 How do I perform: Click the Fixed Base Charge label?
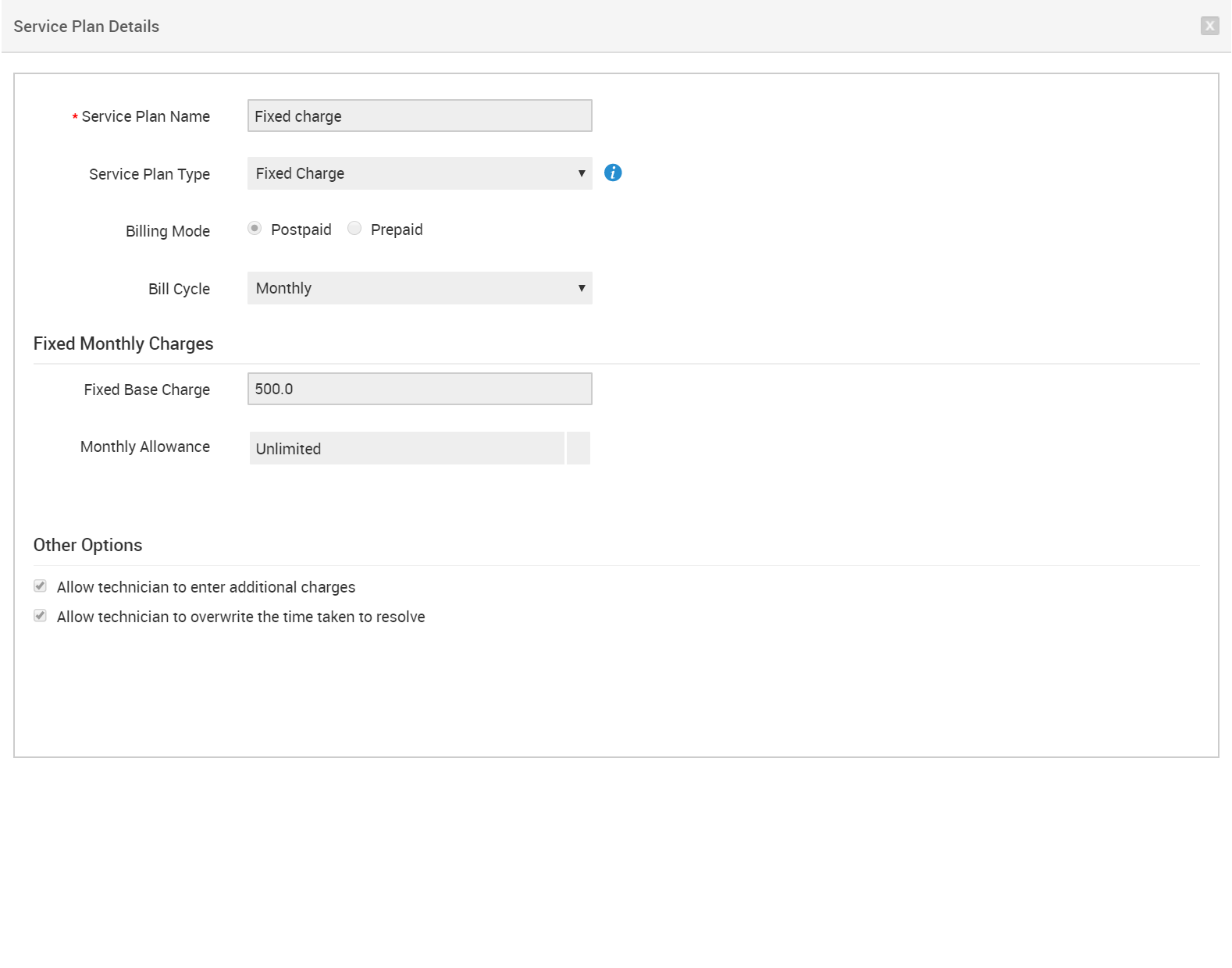coord(147,390)
